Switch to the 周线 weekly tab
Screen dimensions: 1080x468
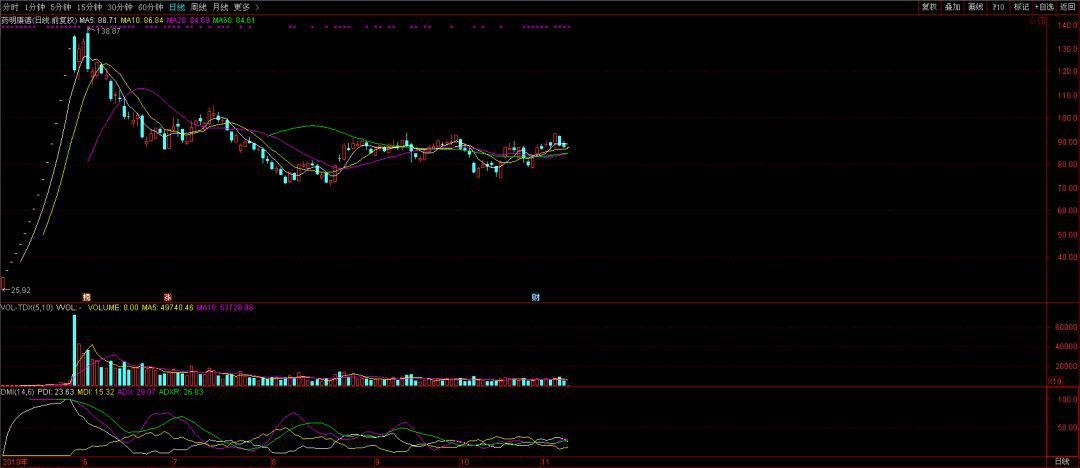tap(198, 6)
